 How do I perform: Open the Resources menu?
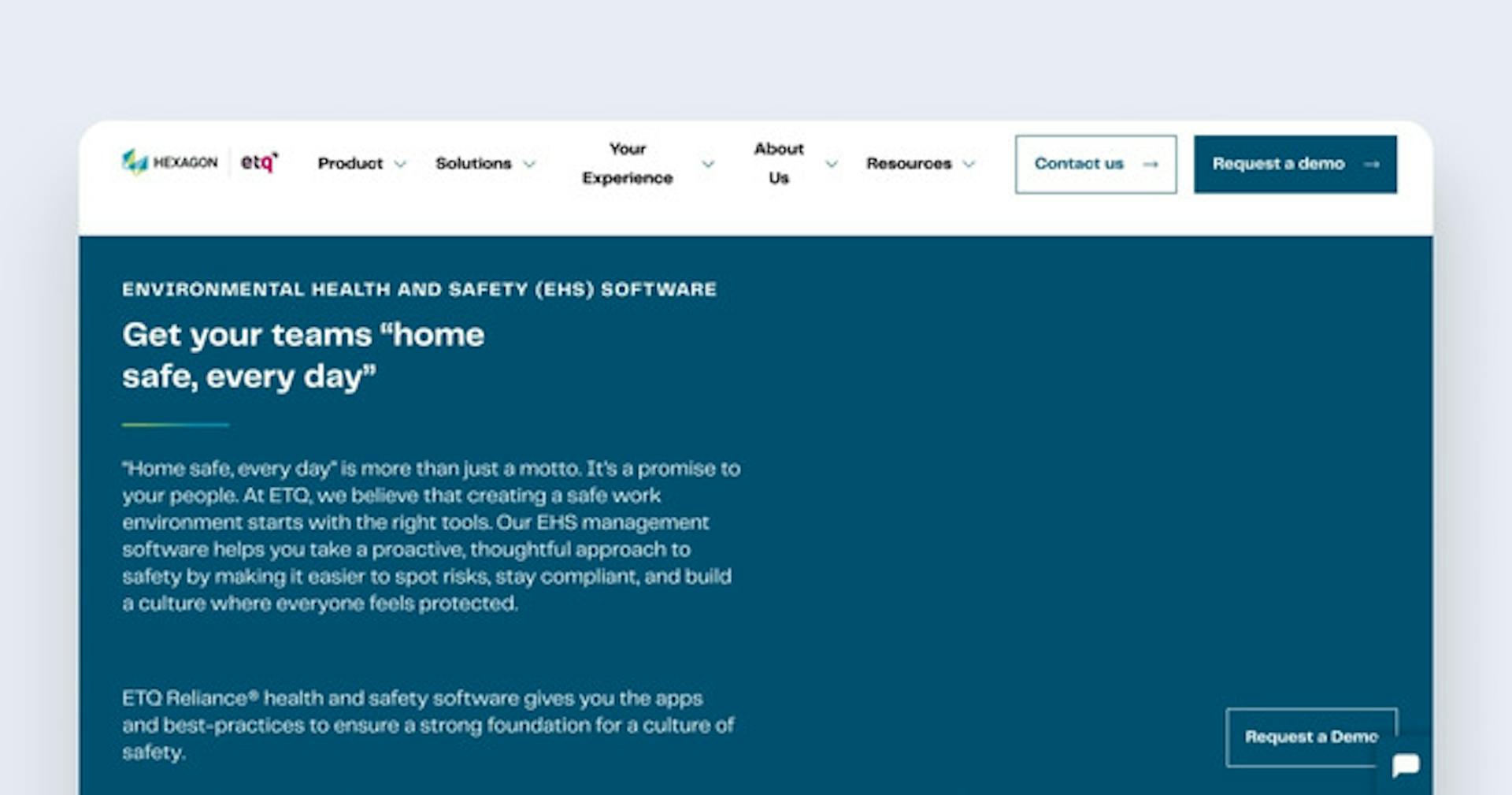(x=909, y=163)
